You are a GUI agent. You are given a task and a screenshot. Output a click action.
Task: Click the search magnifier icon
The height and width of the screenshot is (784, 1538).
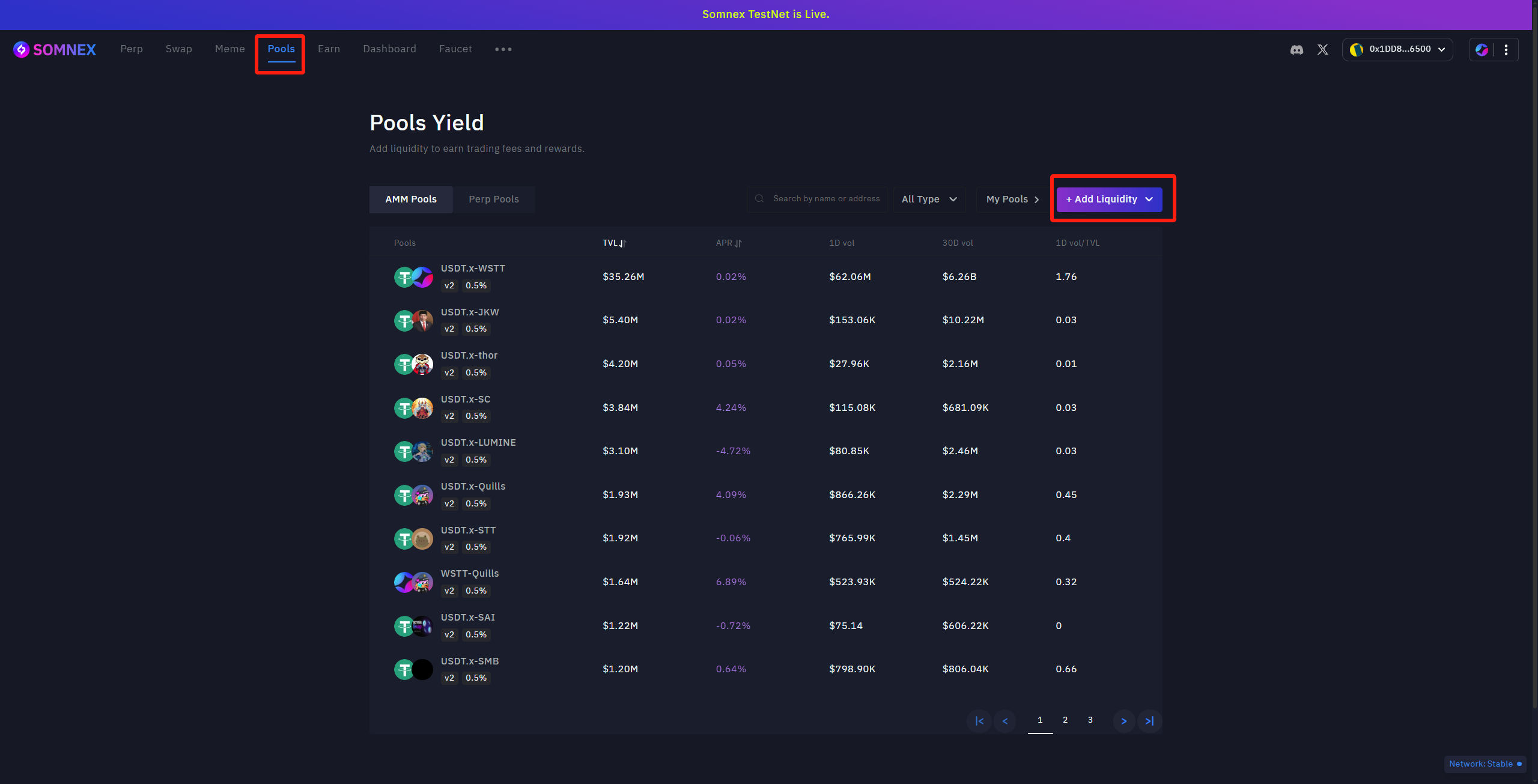click(759, 199)
